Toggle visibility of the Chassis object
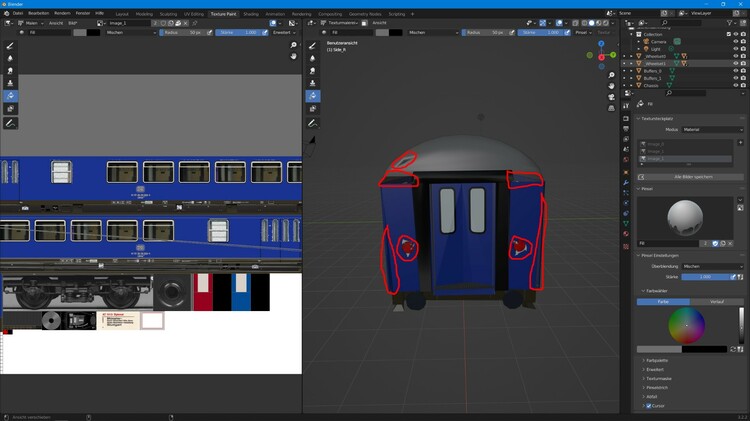Image resolution: width=750 pixels, height=421 pixels. pos(735,85)
